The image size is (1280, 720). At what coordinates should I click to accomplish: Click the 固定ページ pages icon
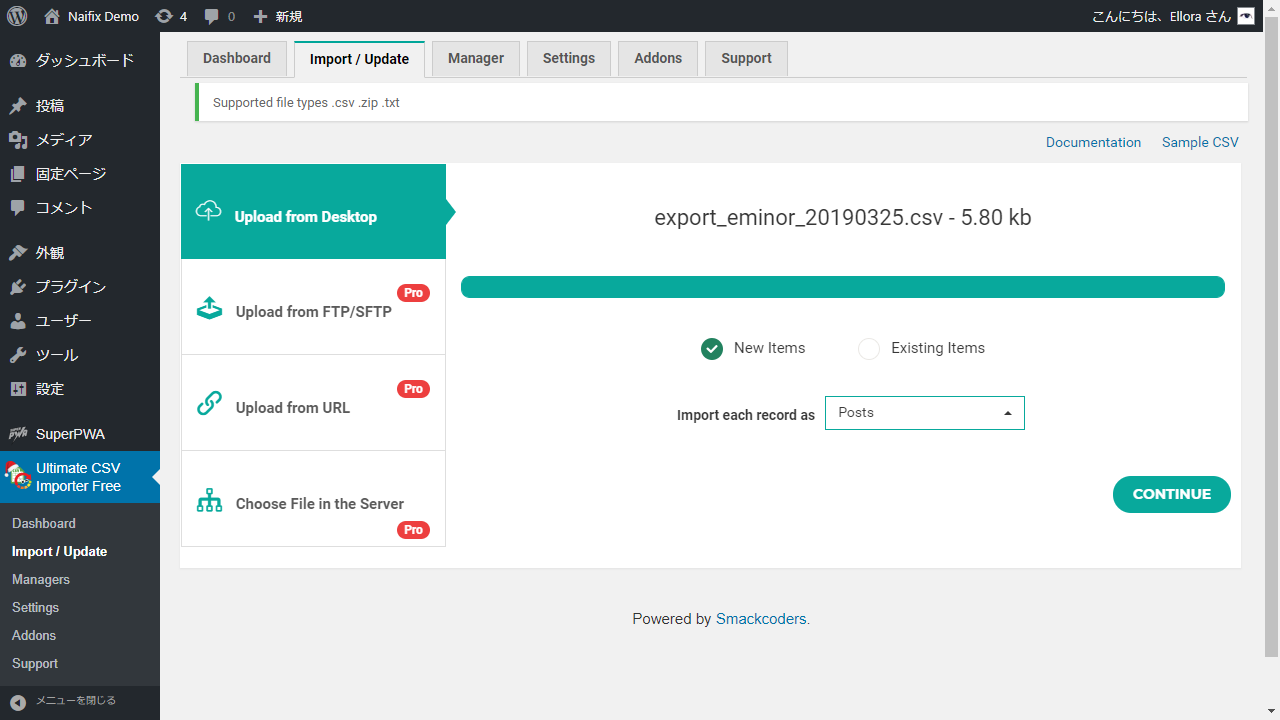coord(18,174)
